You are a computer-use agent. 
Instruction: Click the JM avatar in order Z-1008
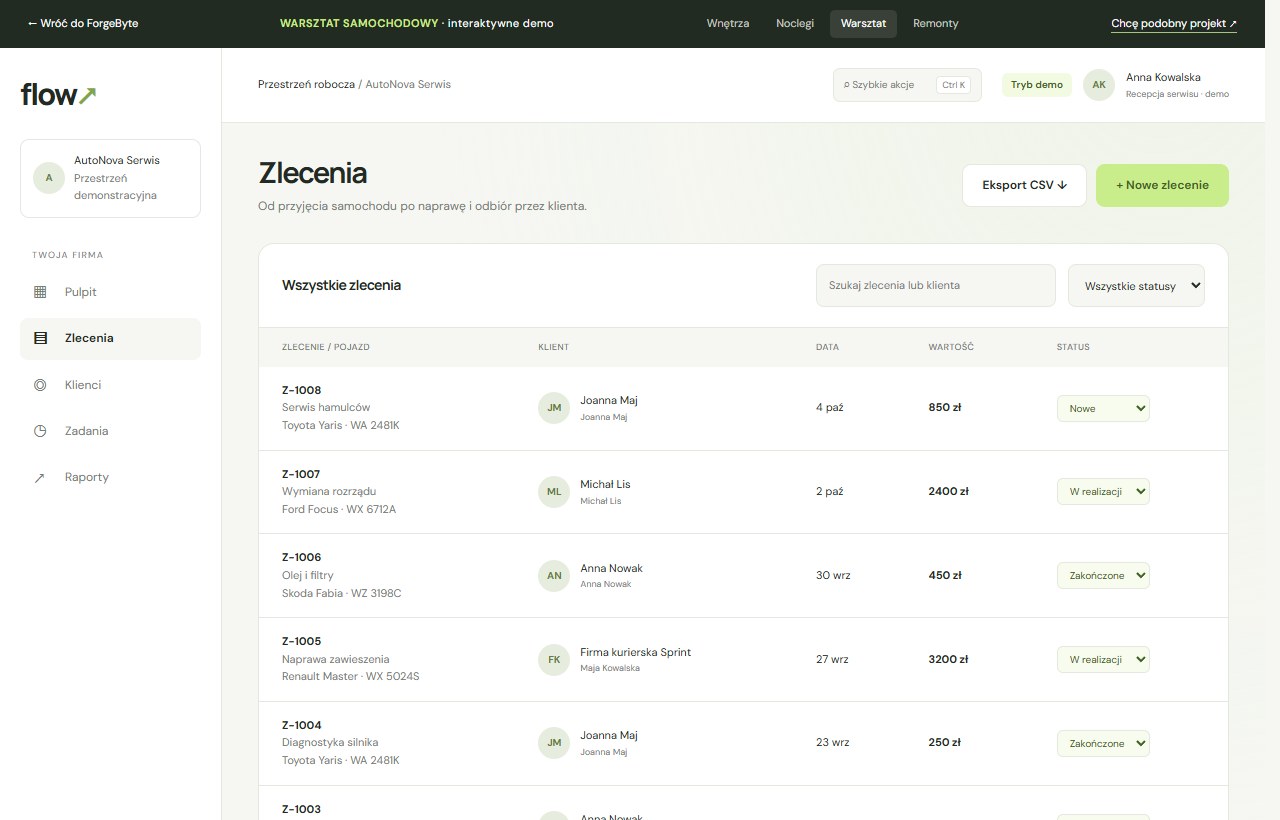(553, 408)
